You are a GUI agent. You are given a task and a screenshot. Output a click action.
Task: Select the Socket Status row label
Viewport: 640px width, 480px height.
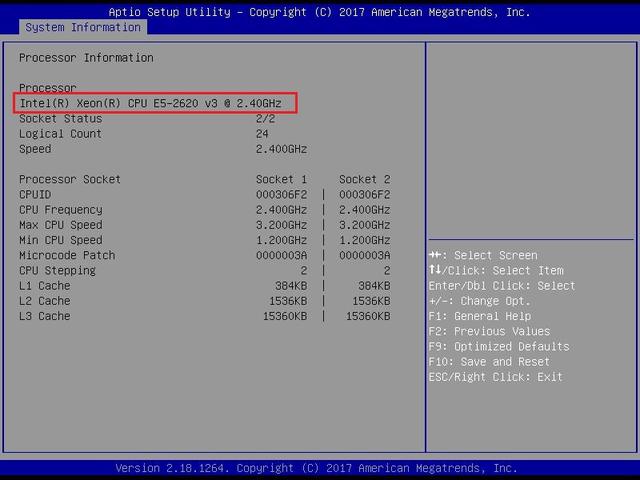(60, 119)
